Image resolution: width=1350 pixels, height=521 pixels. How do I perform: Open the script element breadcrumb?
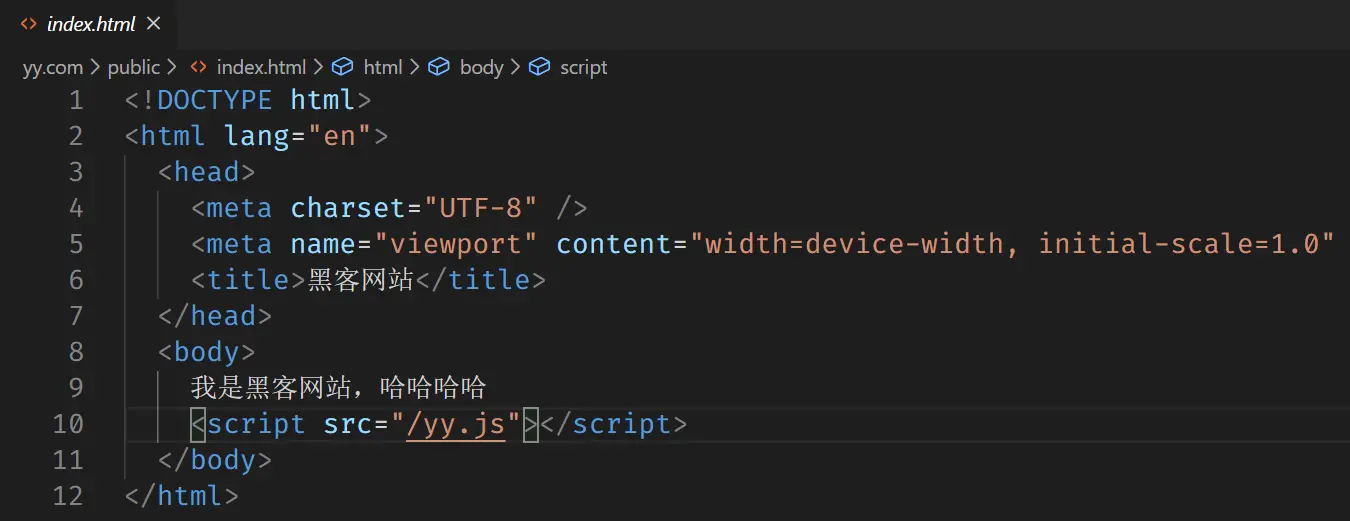[x=583, y=67]
